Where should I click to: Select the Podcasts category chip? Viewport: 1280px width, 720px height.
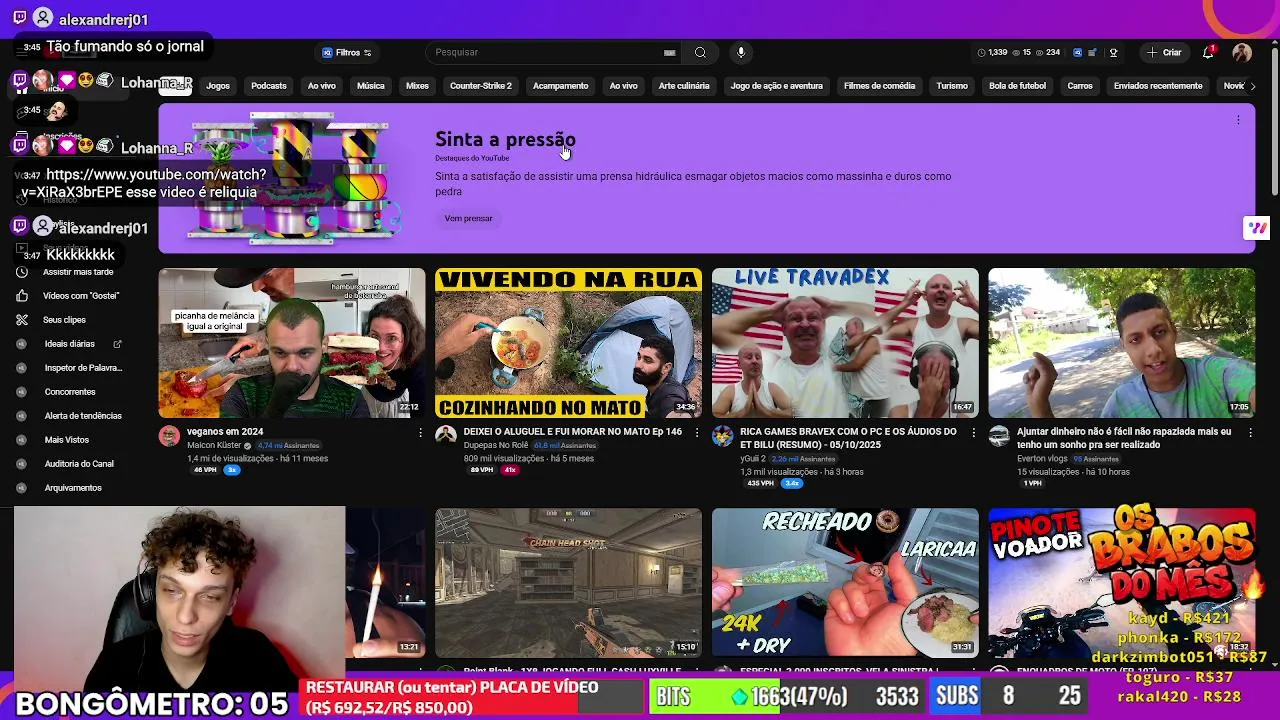[269, 86]
